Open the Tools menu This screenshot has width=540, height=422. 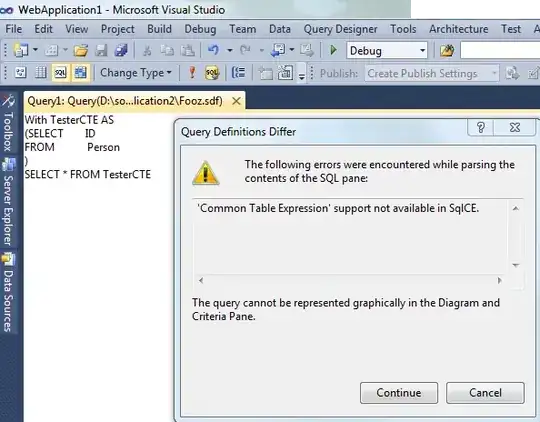point(403,29)
